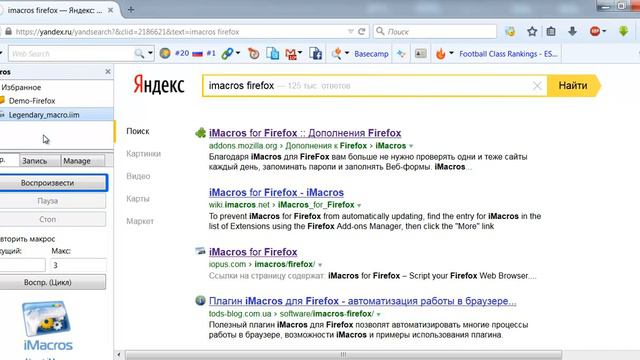Click the Воспроизвести play button

pyautogui.click(x=53, y=183)
